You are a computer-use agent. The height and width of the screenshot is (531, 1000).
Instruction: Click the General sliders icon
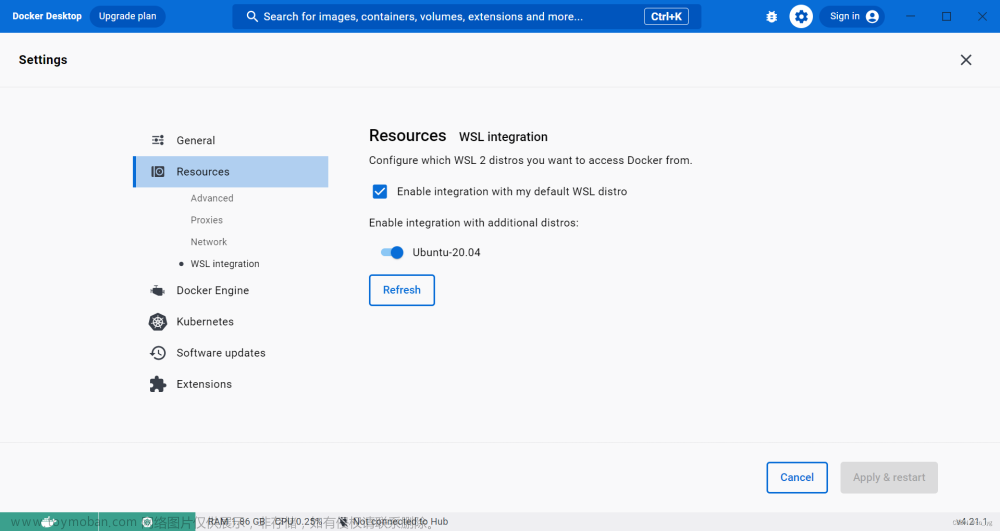coord(158,140)
